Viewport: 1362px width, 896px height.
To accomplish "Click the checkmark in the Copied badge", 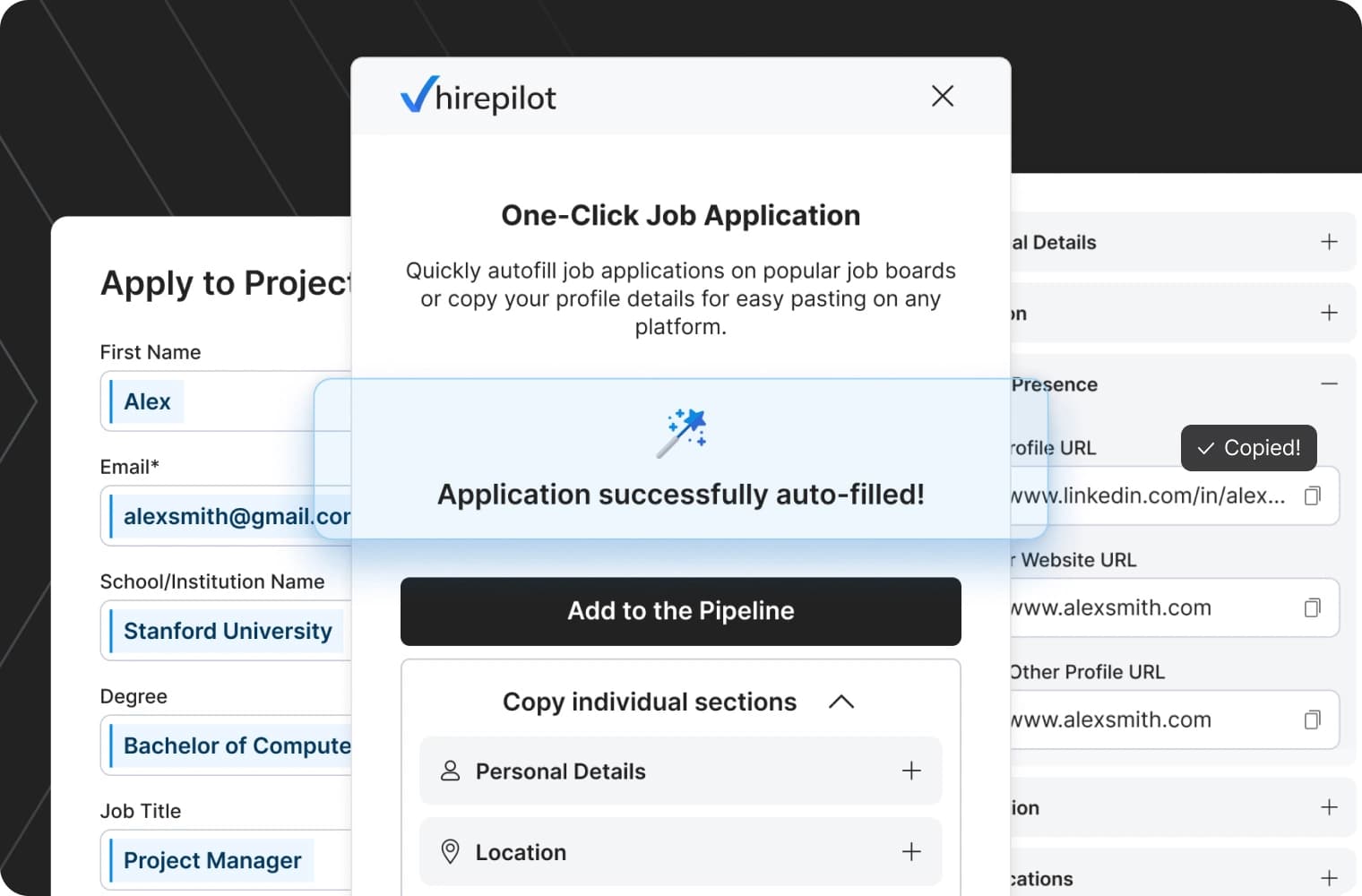I will click(x=1204, y=448).
